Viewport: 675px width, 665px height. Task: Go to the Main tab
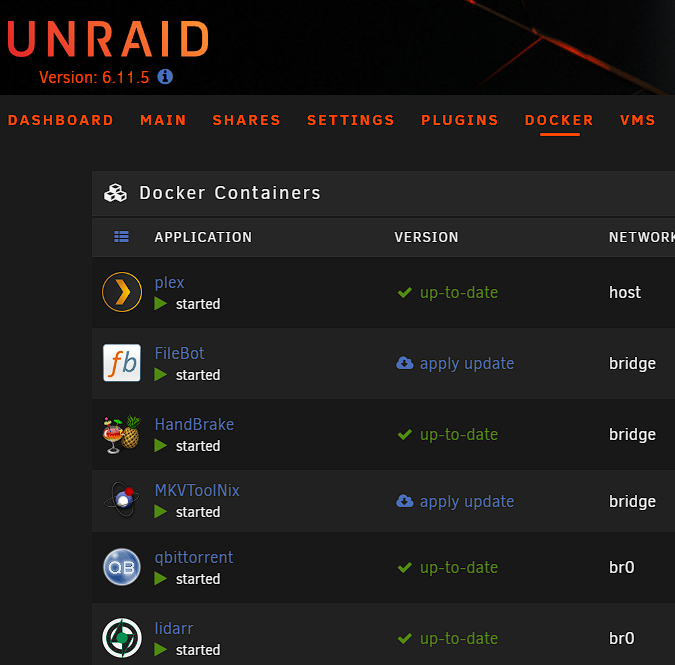tap(163, 120)
